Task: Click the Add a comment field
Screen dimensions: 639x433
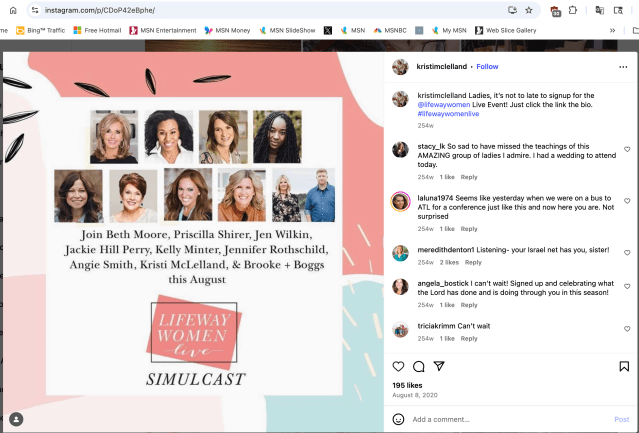Action: (500, 419)
